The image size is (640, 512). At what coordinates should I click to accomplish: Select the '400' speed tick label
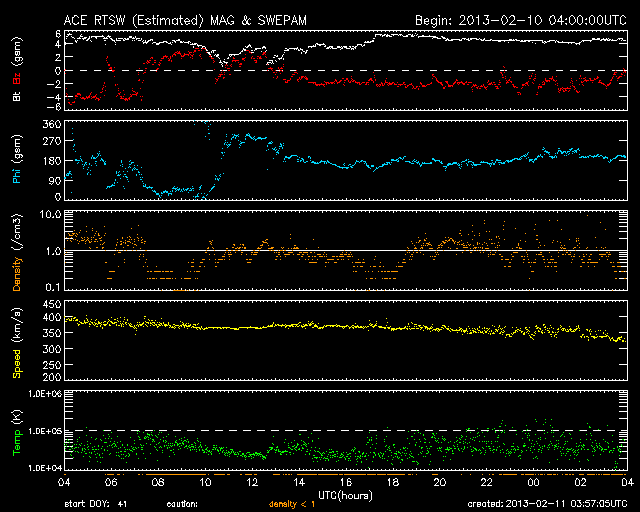click(x=52, y=317)
